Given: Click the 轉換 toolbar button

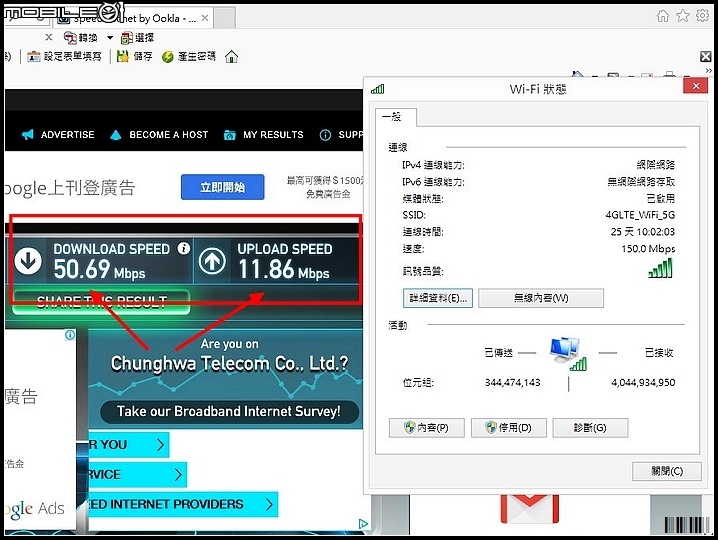Looking at the screenshot, I should (x=81, y=38).
